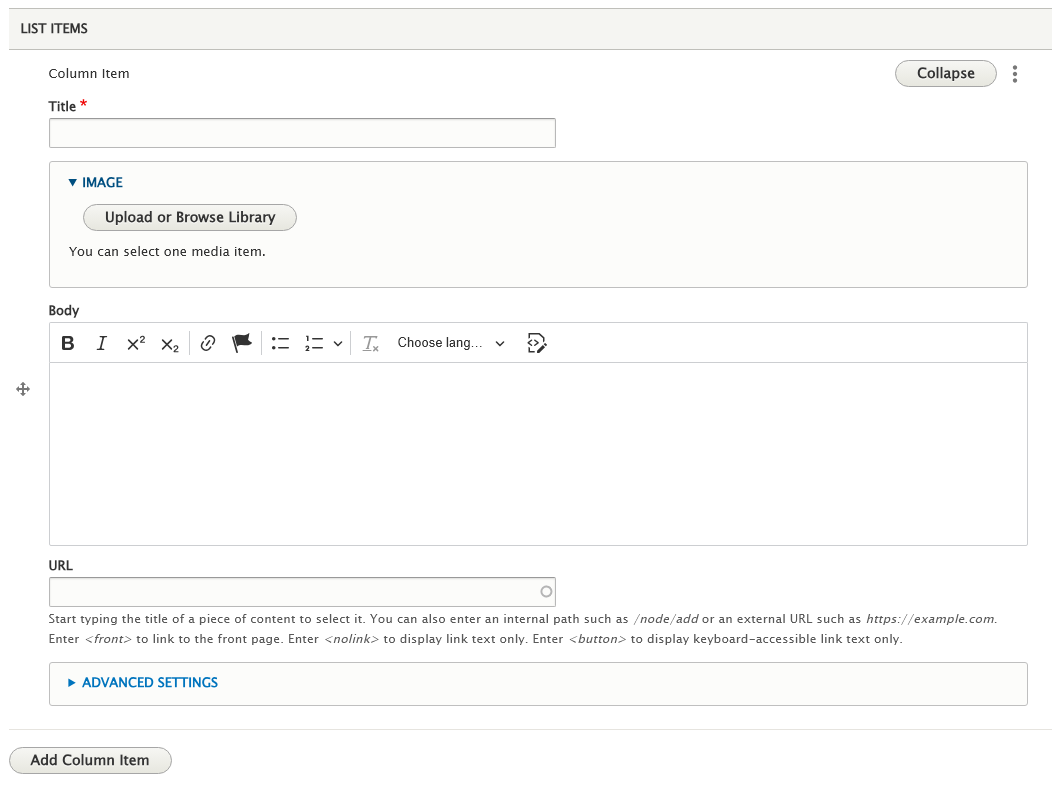
Task: Click inside the required Title field
Action: pyautogui.click(x=302, y=132)
